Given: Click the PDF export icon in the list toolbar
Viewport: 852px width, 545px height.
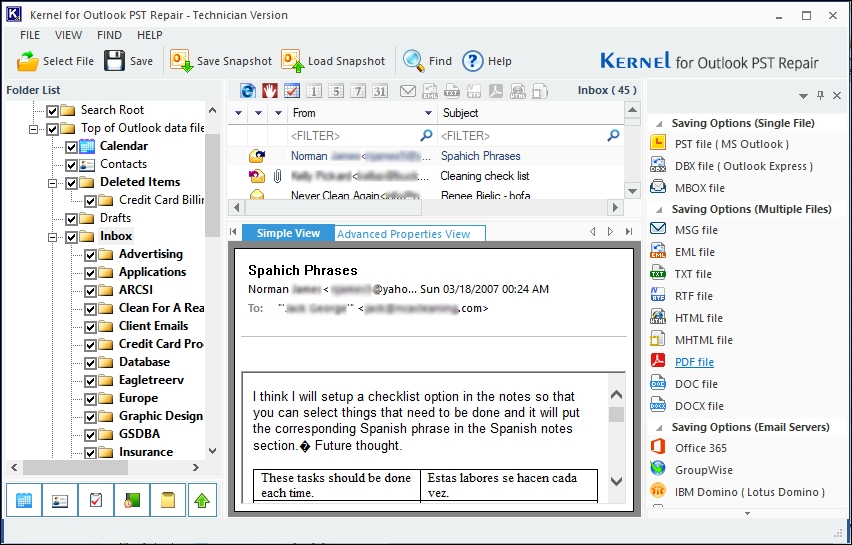Looking at the screenshot, I should pyautogui.click(x=496, y=91).
